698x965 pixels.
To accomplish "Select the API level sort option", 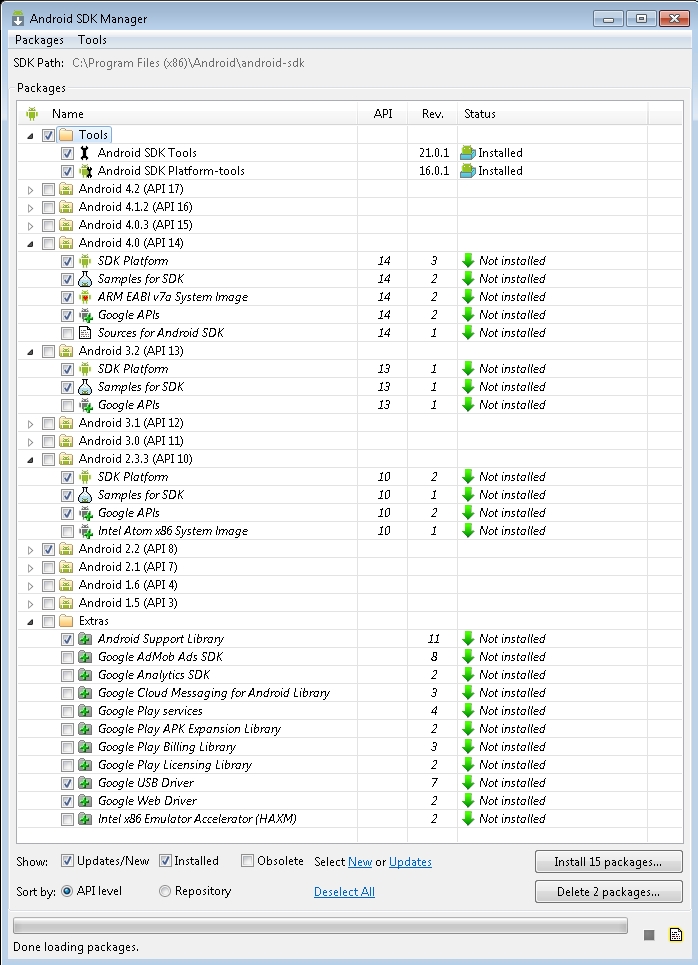I will pyautogui.click(x=67, y=891).
